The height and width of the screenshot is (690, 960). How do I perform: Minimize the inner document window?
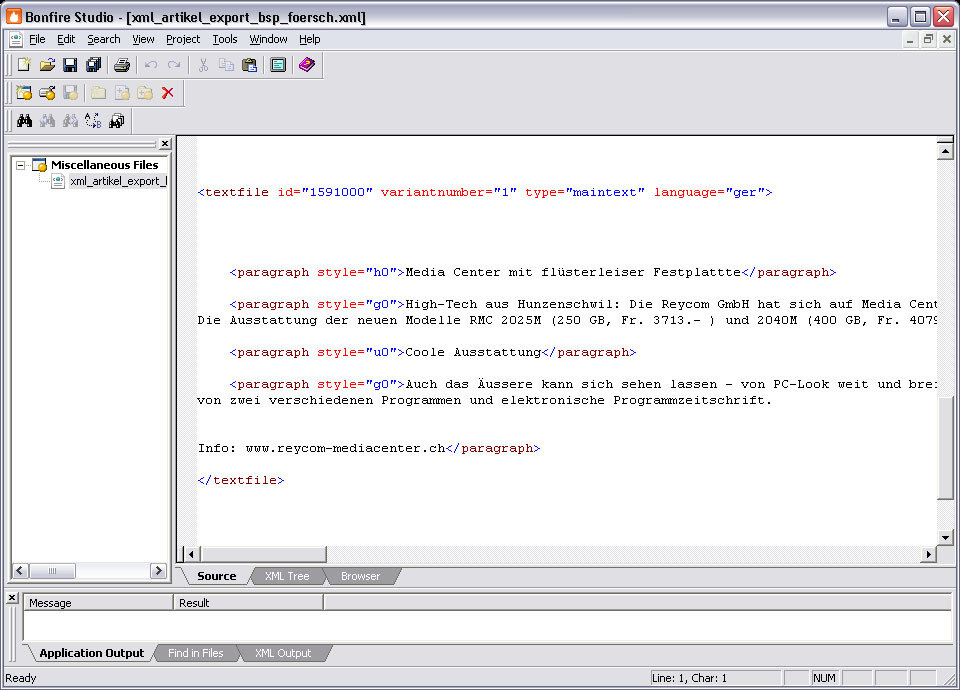(910, 39)
